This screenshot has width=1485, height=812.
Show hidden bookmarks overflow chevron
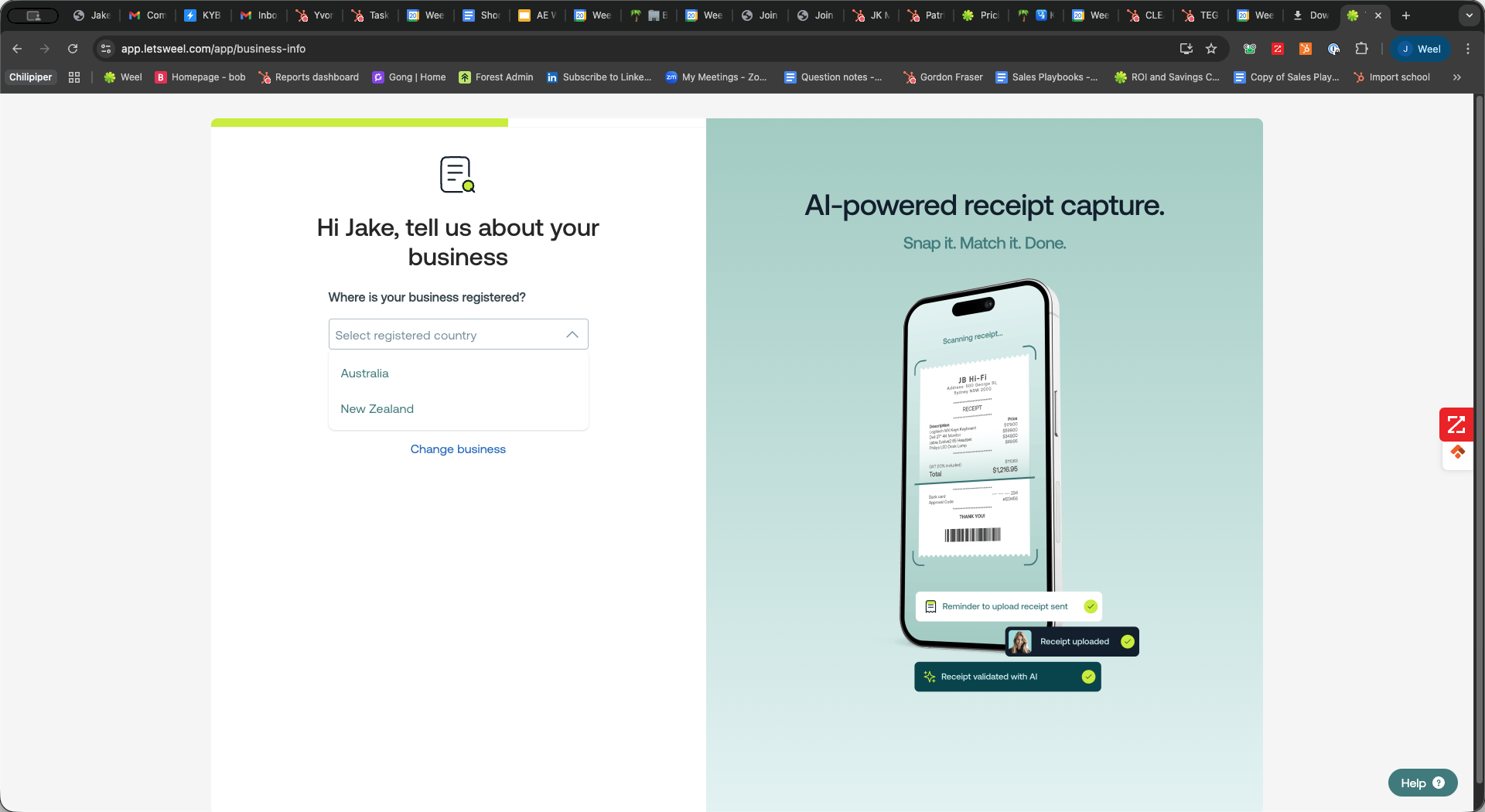pos(1457,77)
